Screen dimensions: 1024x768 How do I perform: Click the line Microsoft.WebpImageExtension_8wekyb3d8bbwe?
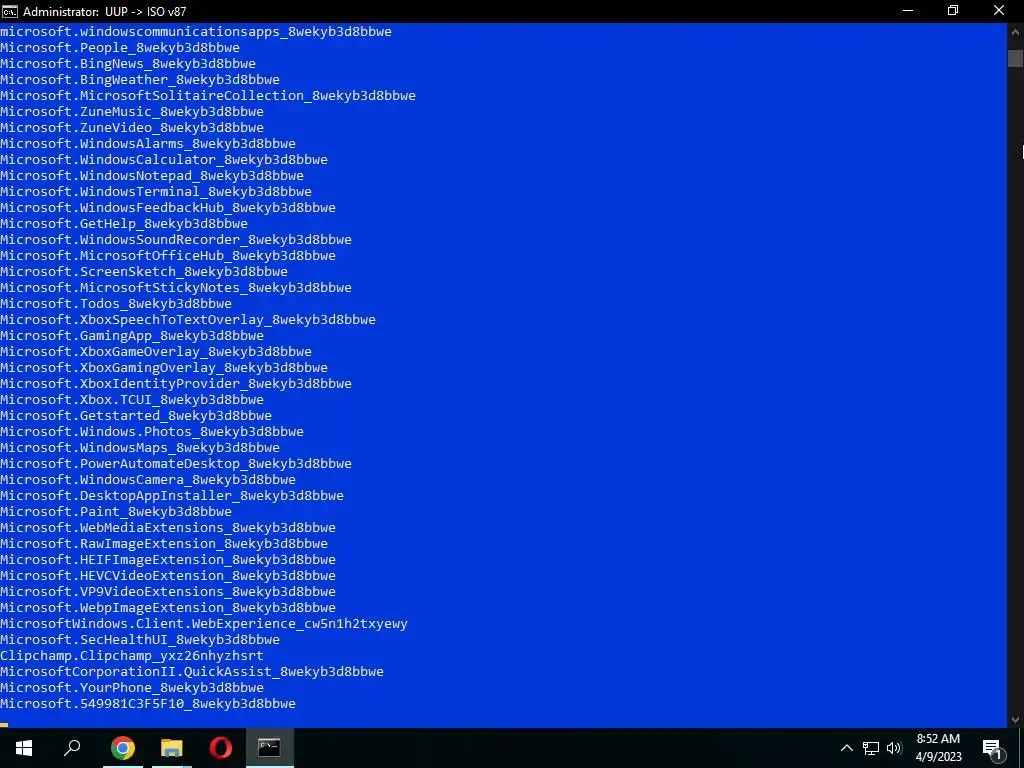(168, 608)
